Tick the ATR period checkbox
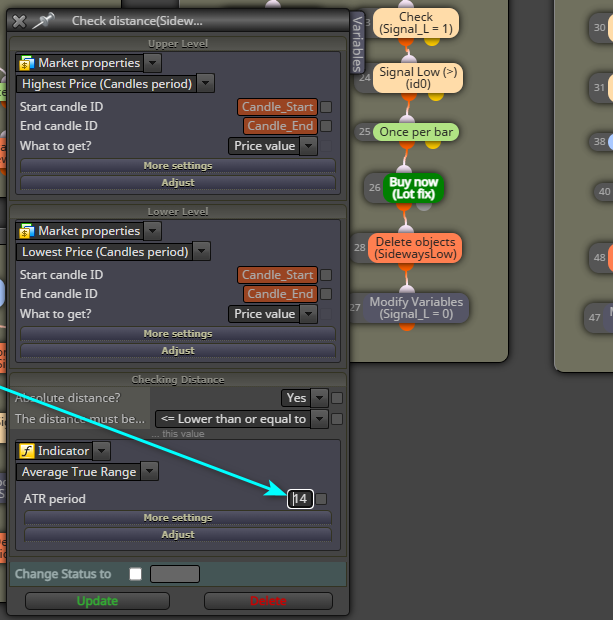613x620 pixels. point(322,499)
